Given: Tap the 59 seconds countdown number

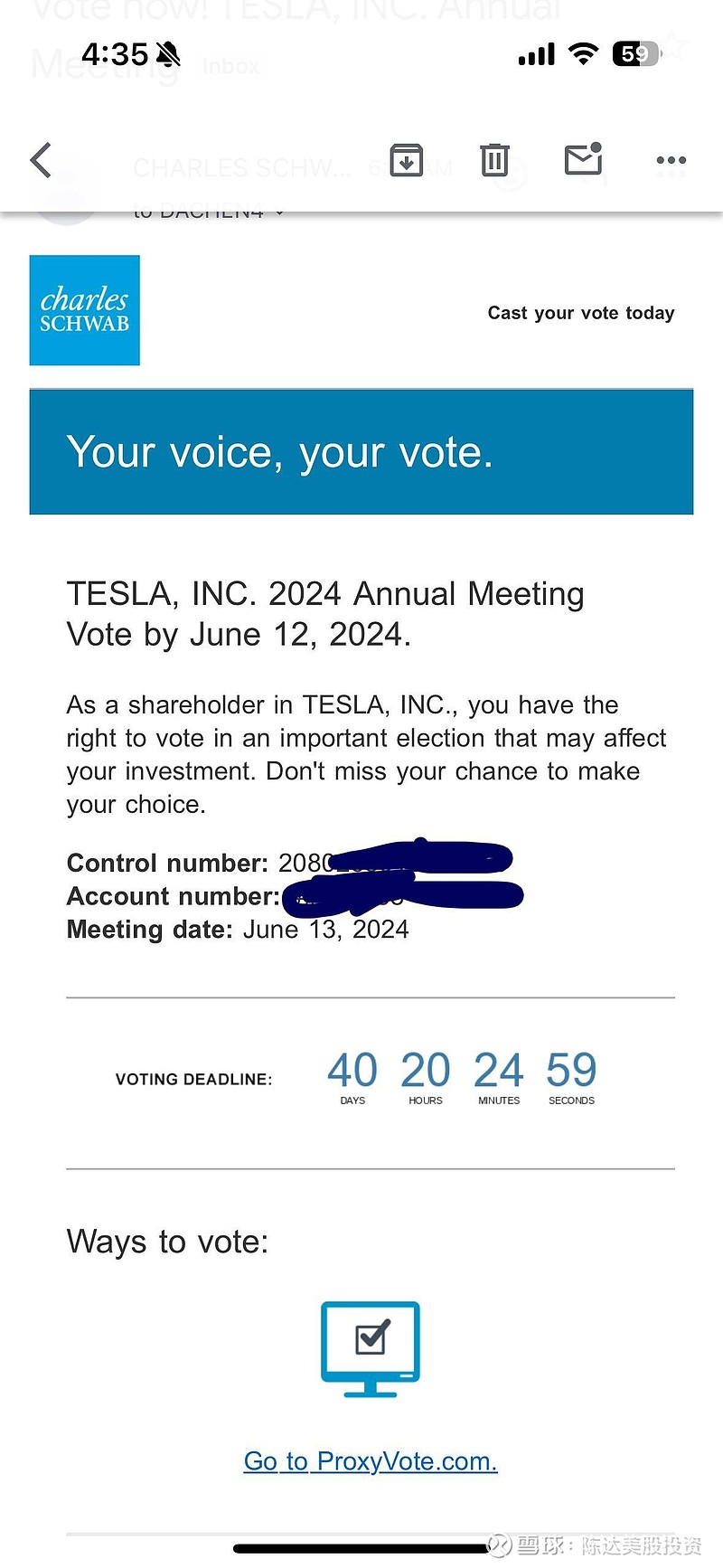Looking at the screenshot, I should click(x=571, y=1071).
